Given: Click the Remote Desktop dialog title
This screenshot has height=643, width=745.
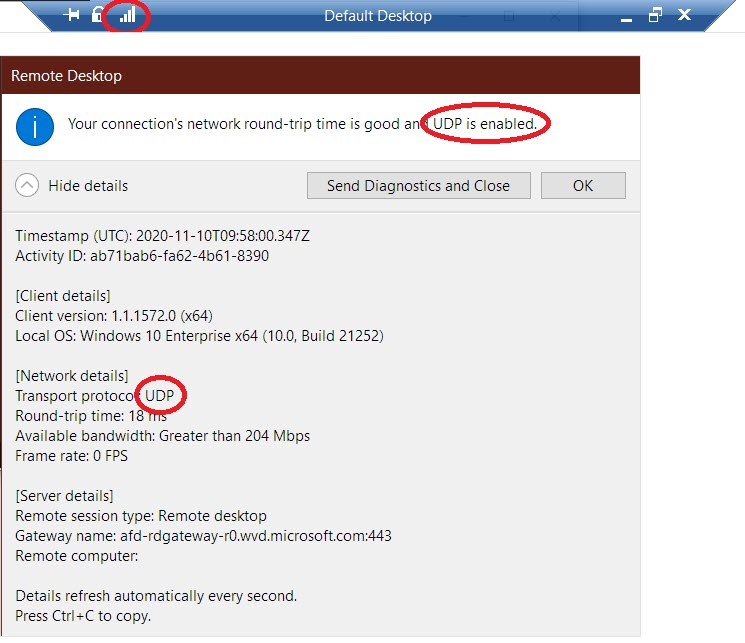Looking at the screenshot, I should tap(67, 76).
